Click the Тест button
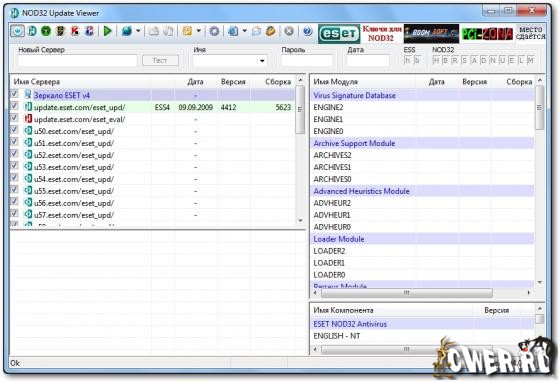This screenshot has width=560, height=382. [x=160, y=60]
